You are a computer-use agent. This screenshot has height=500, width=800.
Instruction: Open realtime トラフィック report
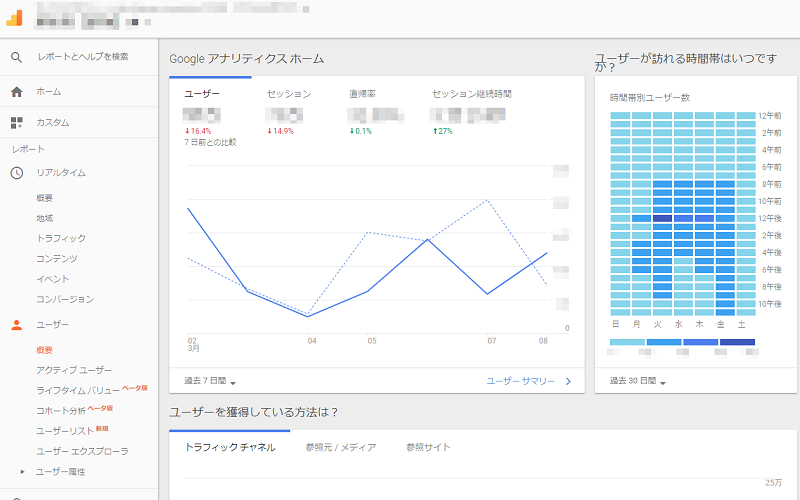click(x=61, y=238)
